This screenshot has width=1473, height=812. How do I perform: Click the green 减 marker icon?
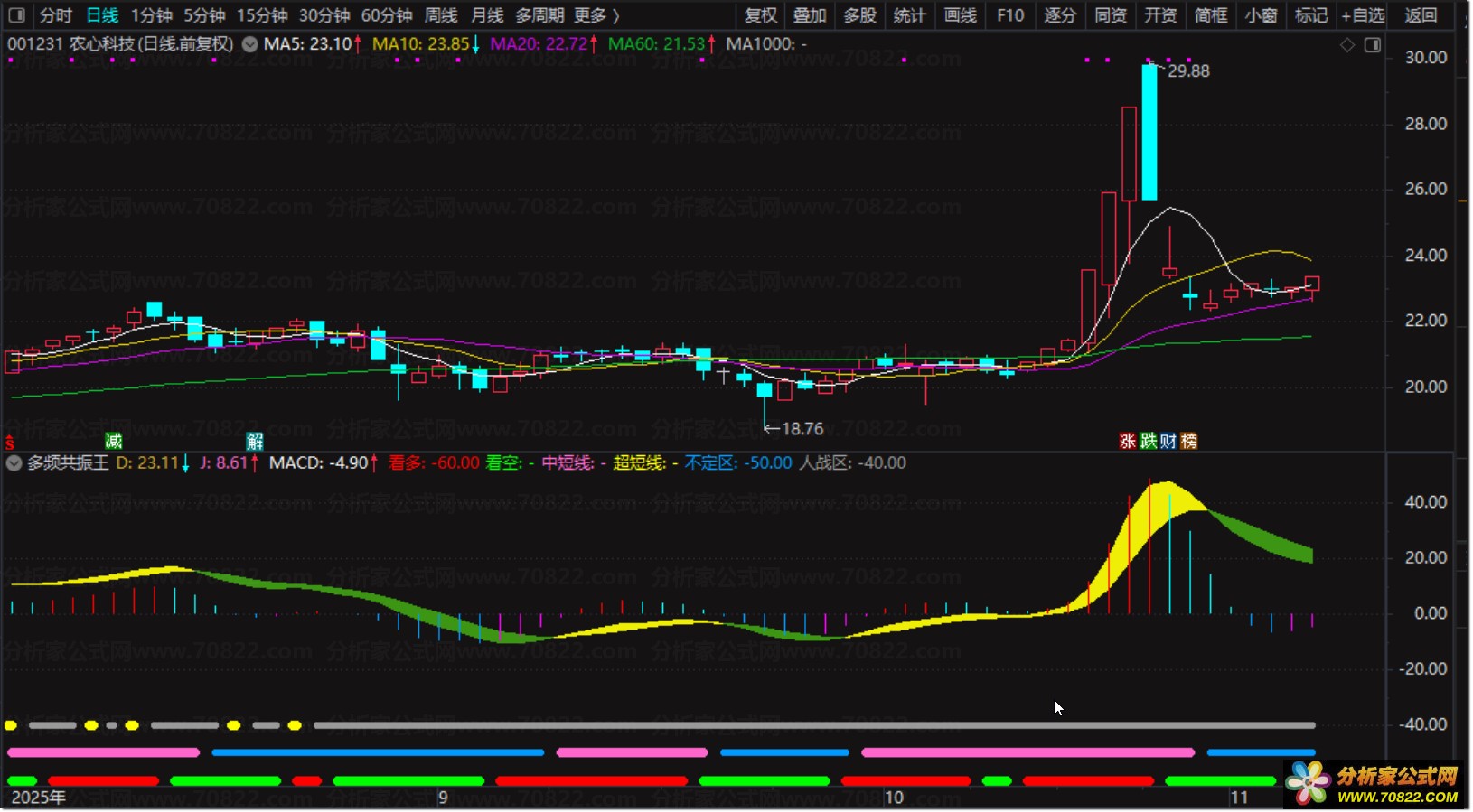(113, 441)
